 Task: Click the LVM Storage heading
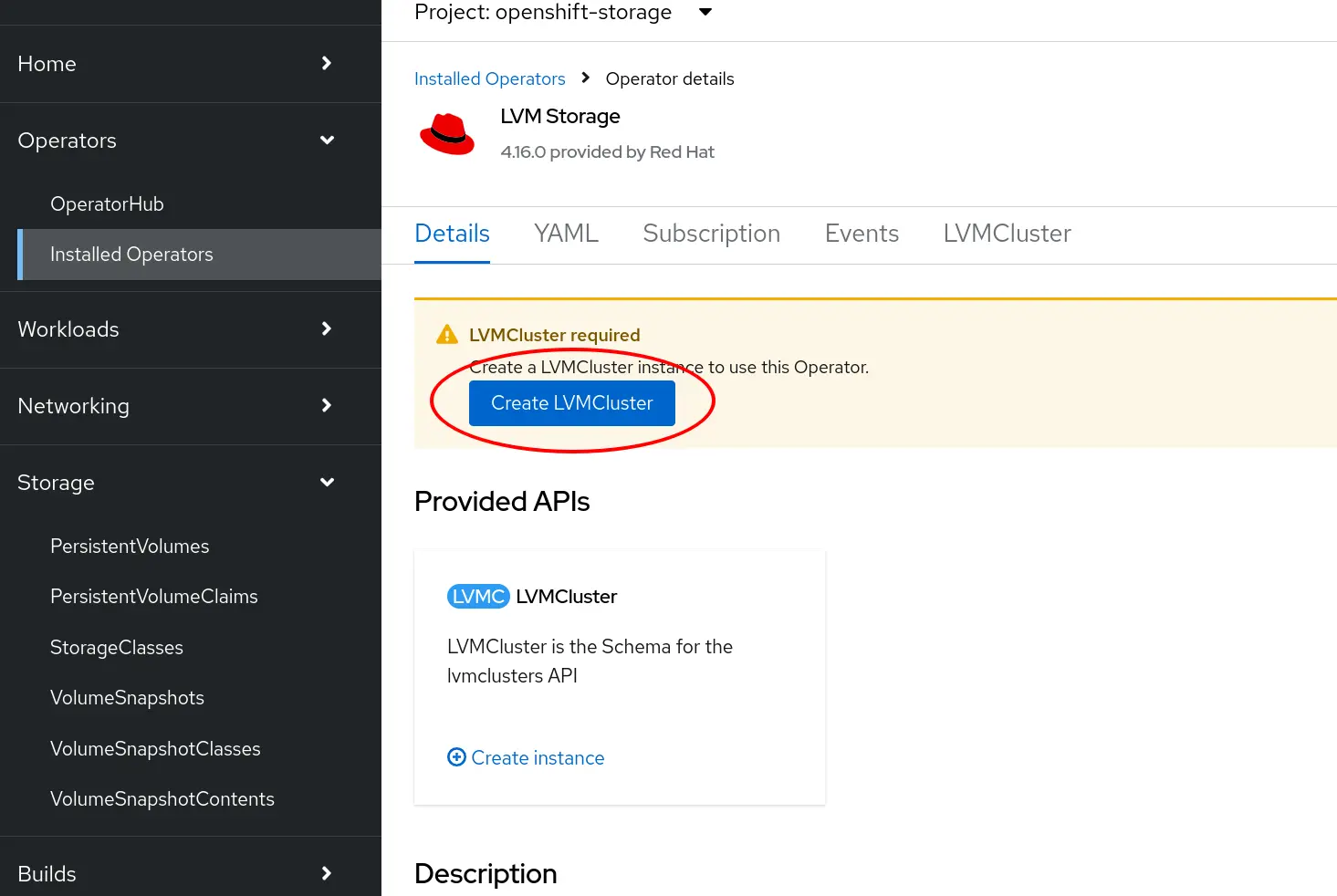tap(560, 117)
